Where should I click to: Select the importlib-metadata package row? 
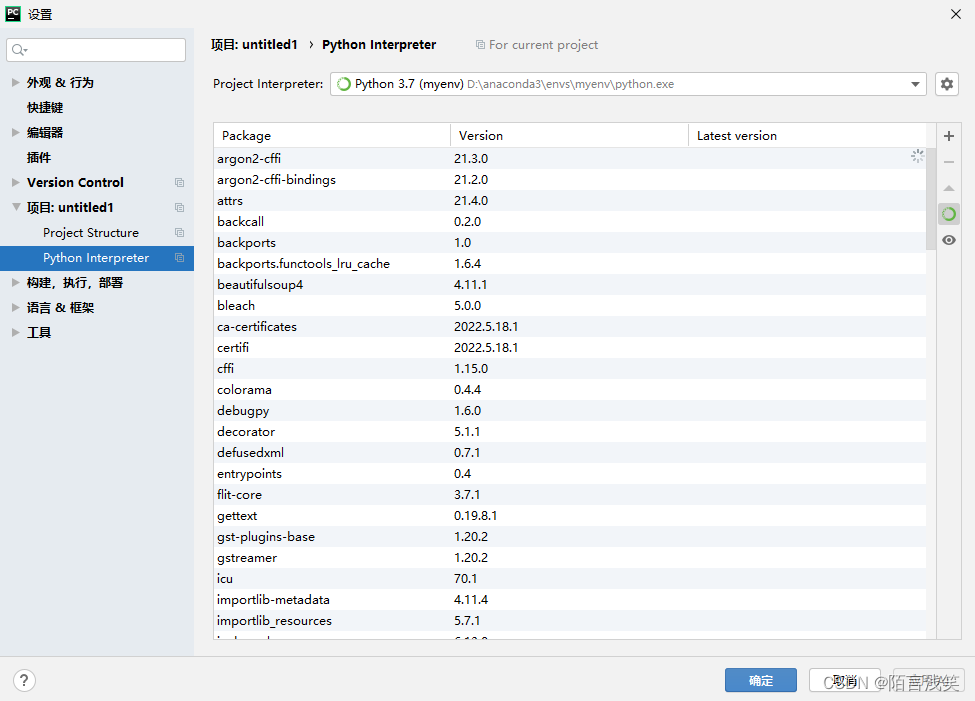(x=570, y=600)
